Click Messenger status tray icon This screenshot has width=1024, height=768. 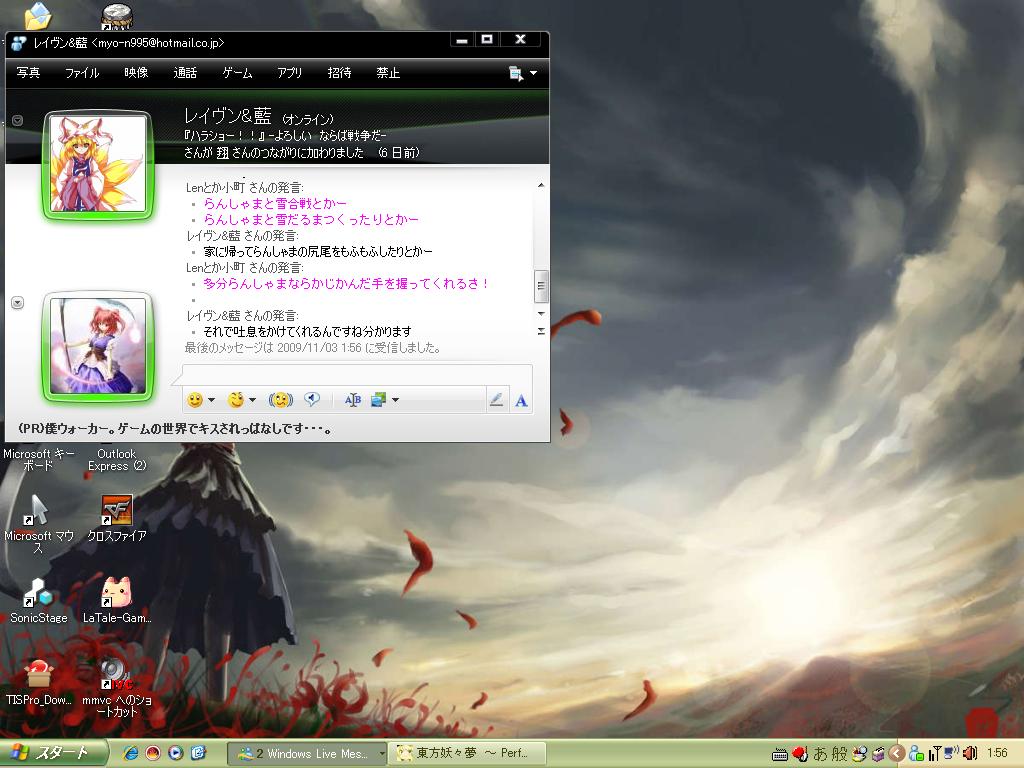[x=916, y=753]
